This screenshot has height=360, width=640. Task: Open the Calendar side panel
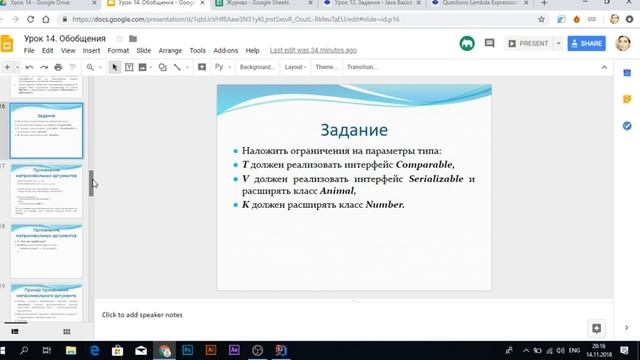(627, 73)
